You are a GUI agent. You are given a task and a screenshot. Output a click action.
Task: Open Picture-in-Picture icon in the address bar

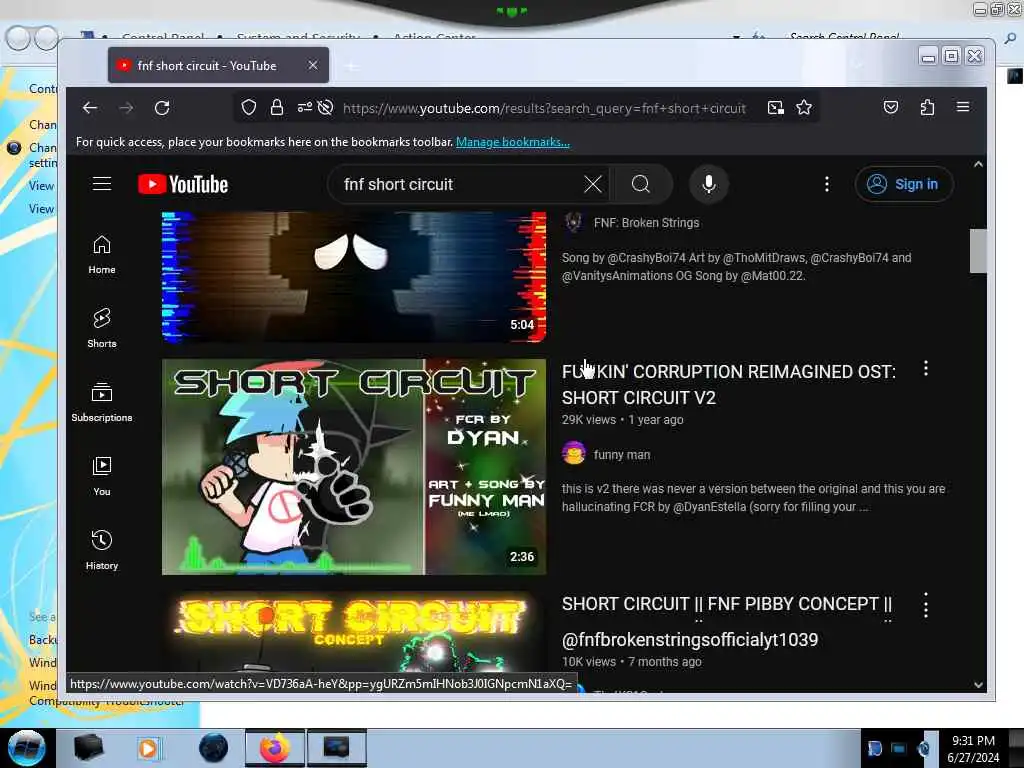click(775, 108)
